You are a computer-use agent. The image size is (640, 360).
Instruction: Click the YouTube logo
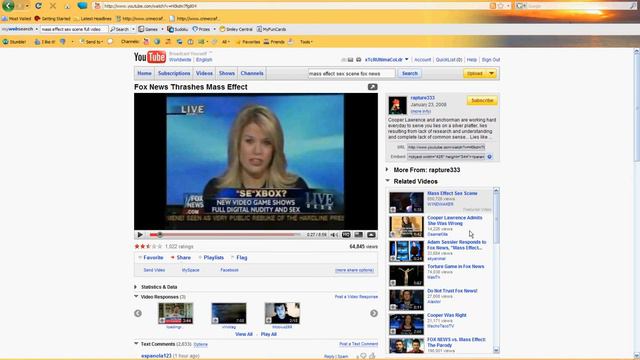[x=150, y=57]
